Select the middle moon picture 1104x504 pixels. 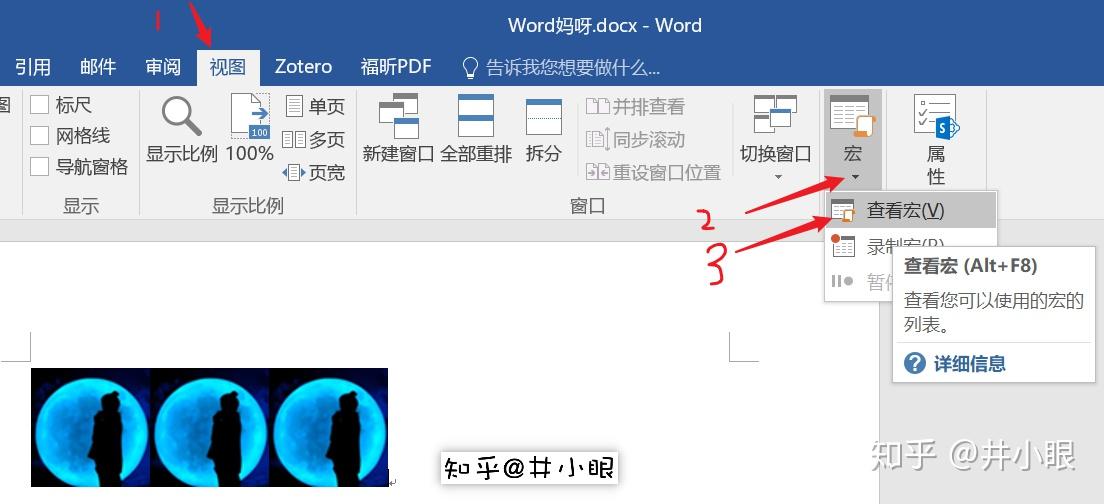pyautogui.click(x=209, y=427)
